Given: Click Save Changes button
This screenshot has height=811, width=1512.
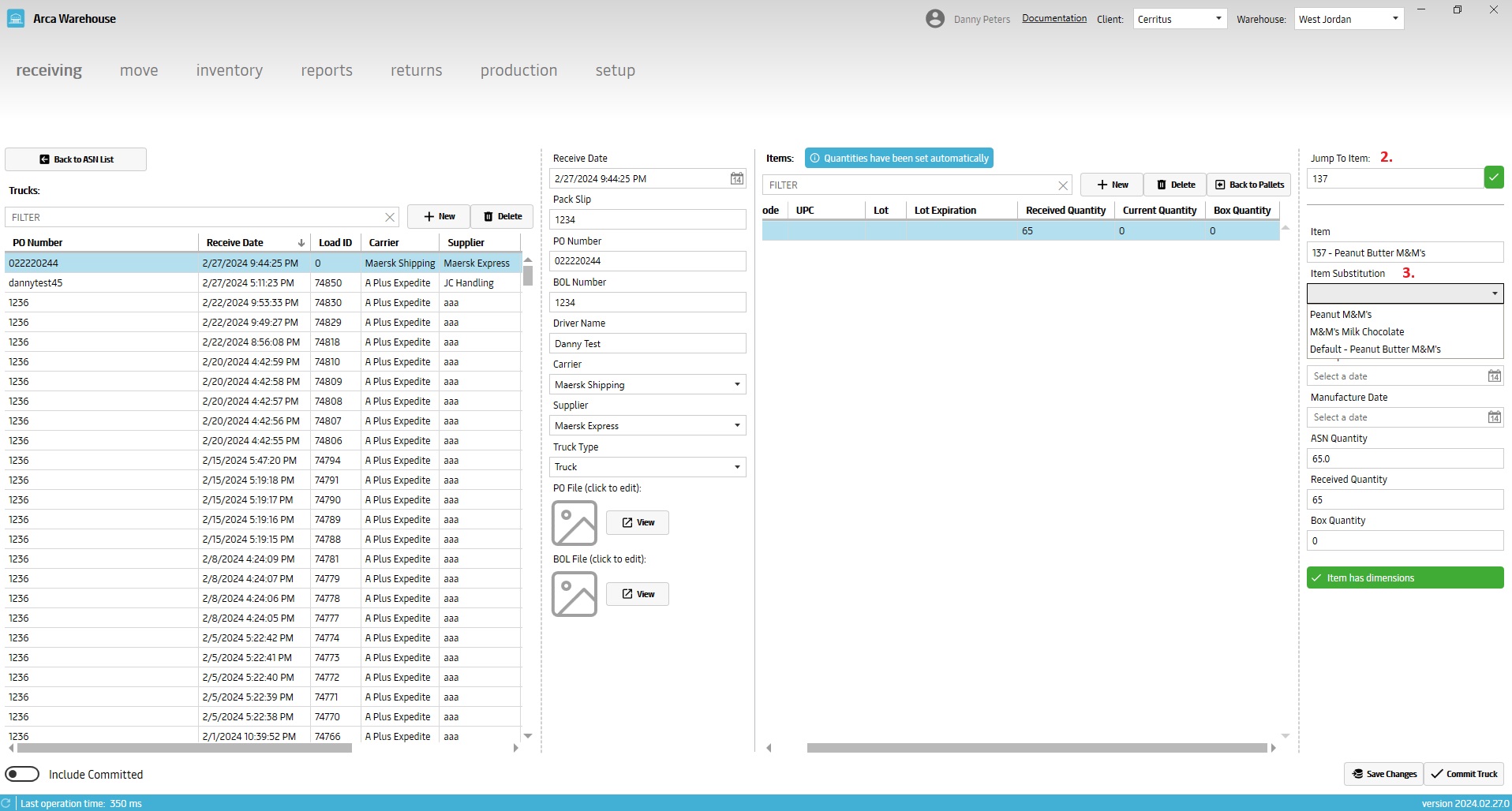Looking at the screenshot, I should [1383, 774].
